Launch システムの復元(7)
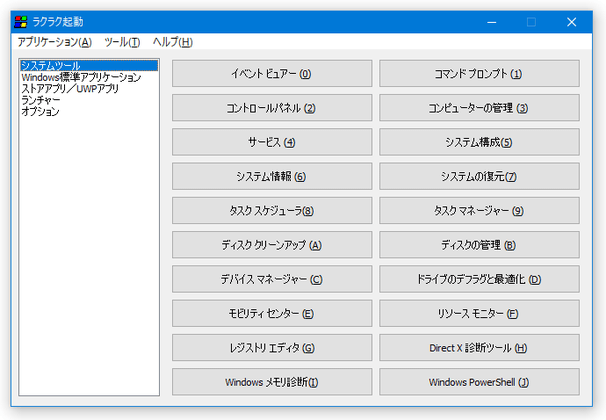 (x=479, y=176)
